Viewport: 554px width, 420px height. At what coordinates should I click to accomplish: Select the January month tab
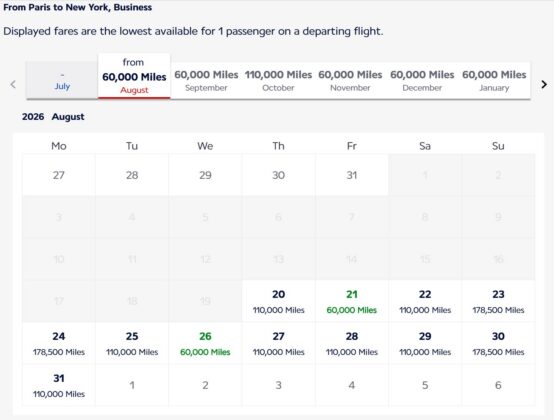494,81
